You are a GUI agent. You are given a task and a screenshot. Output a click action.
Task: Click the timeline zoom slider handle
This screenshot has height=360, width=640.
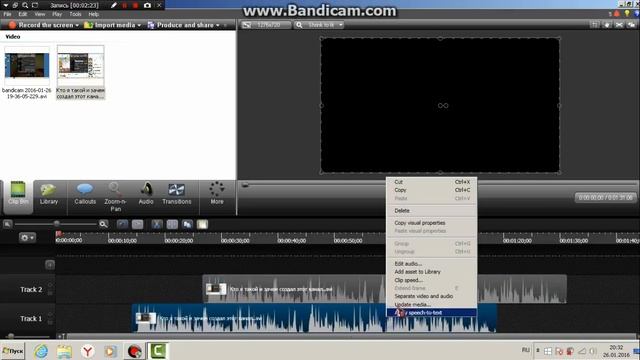(x=57, y=224)
